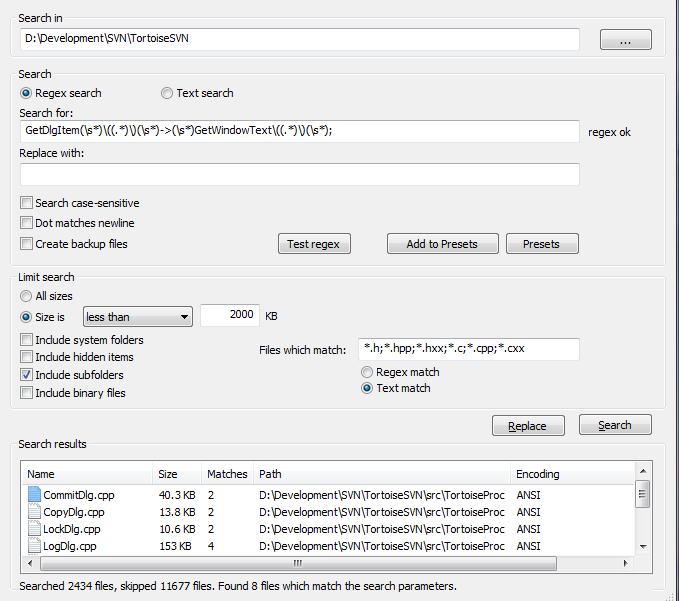Open the Presets button

click(542, 244)
